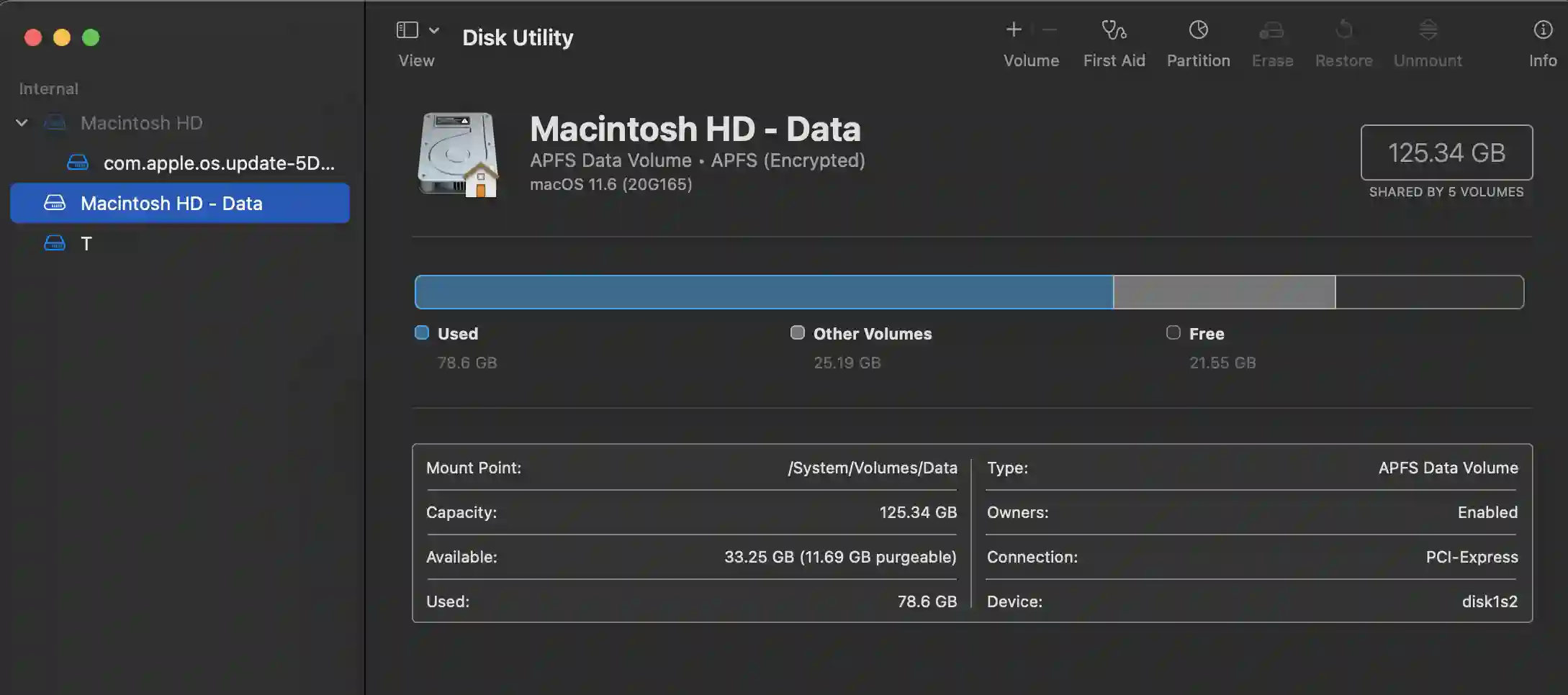The image size is (1568, 695).
Task: Click the 21.55 GB Free value
Action: pos(1222,363)
